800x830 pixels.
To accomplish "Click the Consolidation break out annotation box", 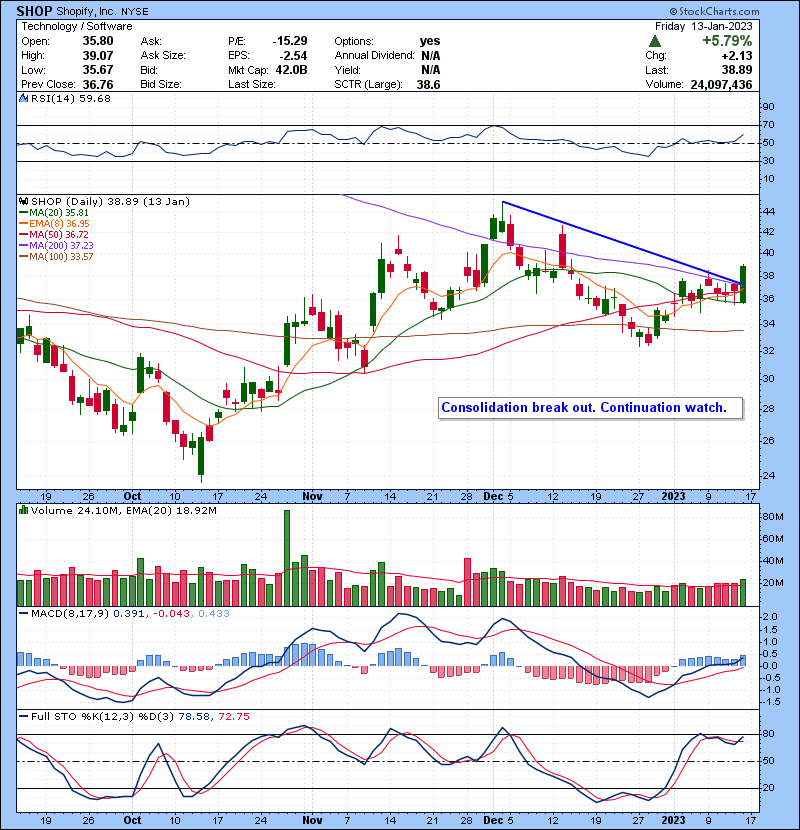I will [590, 408].
